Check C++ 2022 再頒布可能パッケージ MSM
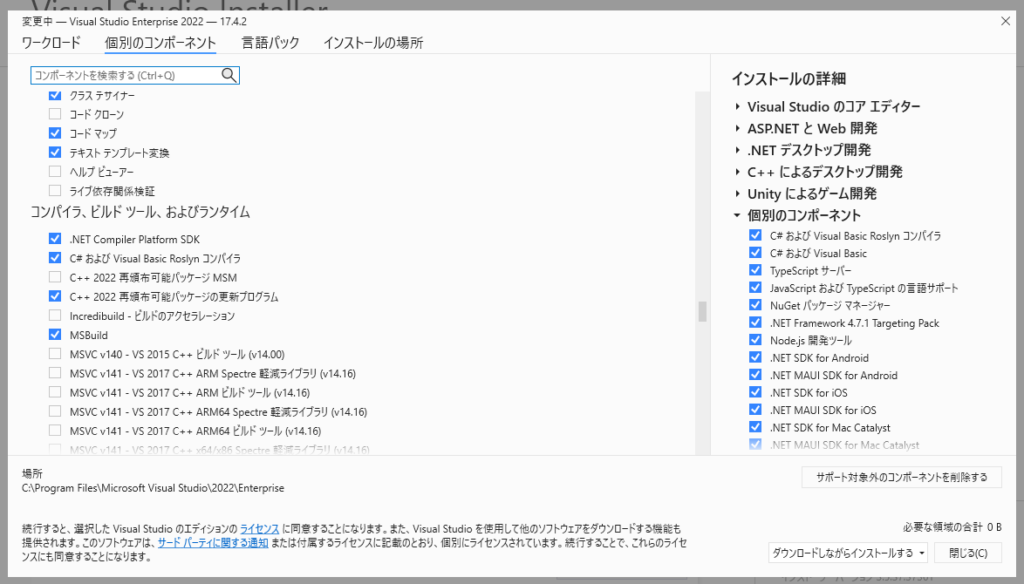Image resolution: width=1024 pixels, height=584 pixels. pyautogui.click(x=55, y=278)
